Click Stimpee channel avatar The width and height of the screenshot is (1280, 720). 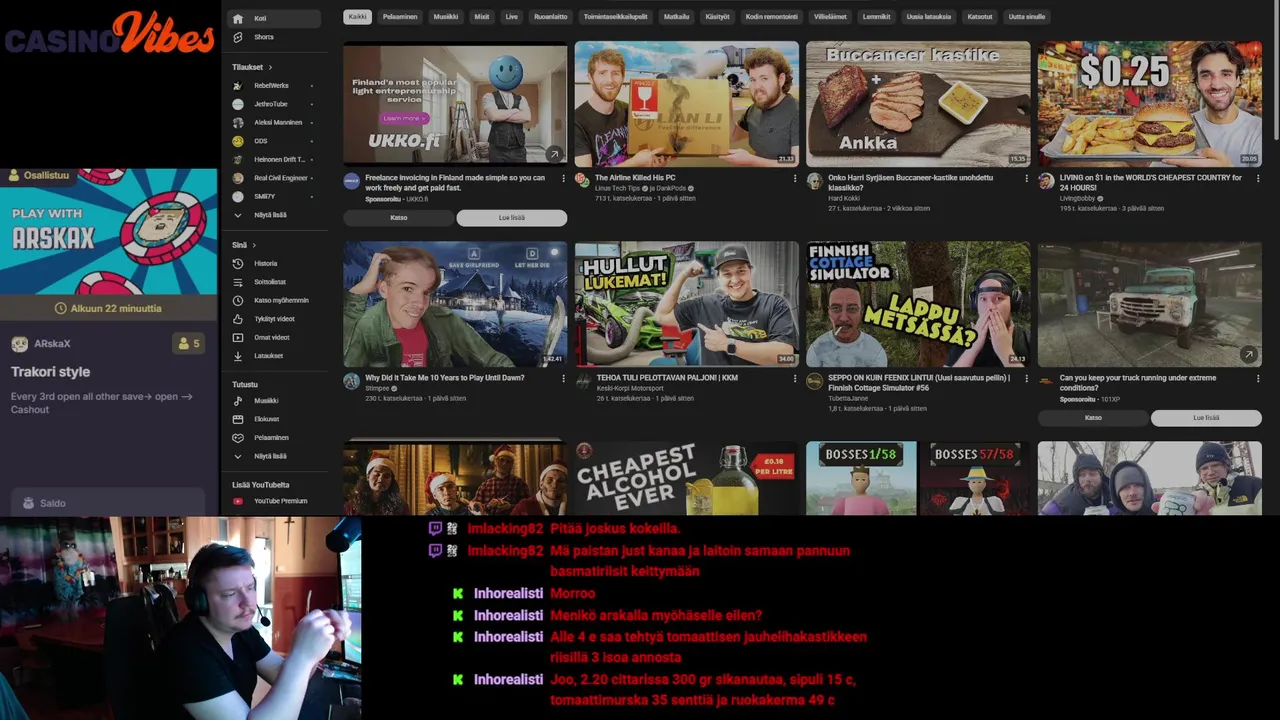point(351,381)
